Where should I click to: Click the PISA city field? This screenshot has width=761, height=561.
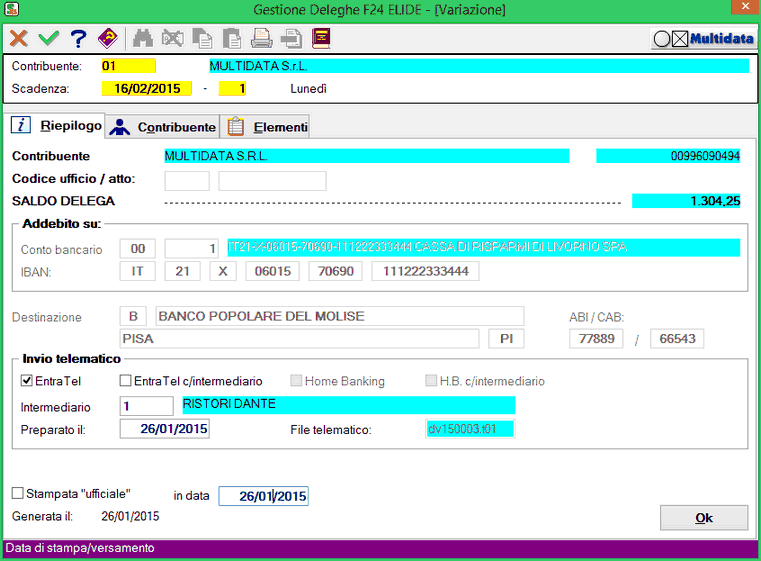pyautogui.click(x=299, y=338)
